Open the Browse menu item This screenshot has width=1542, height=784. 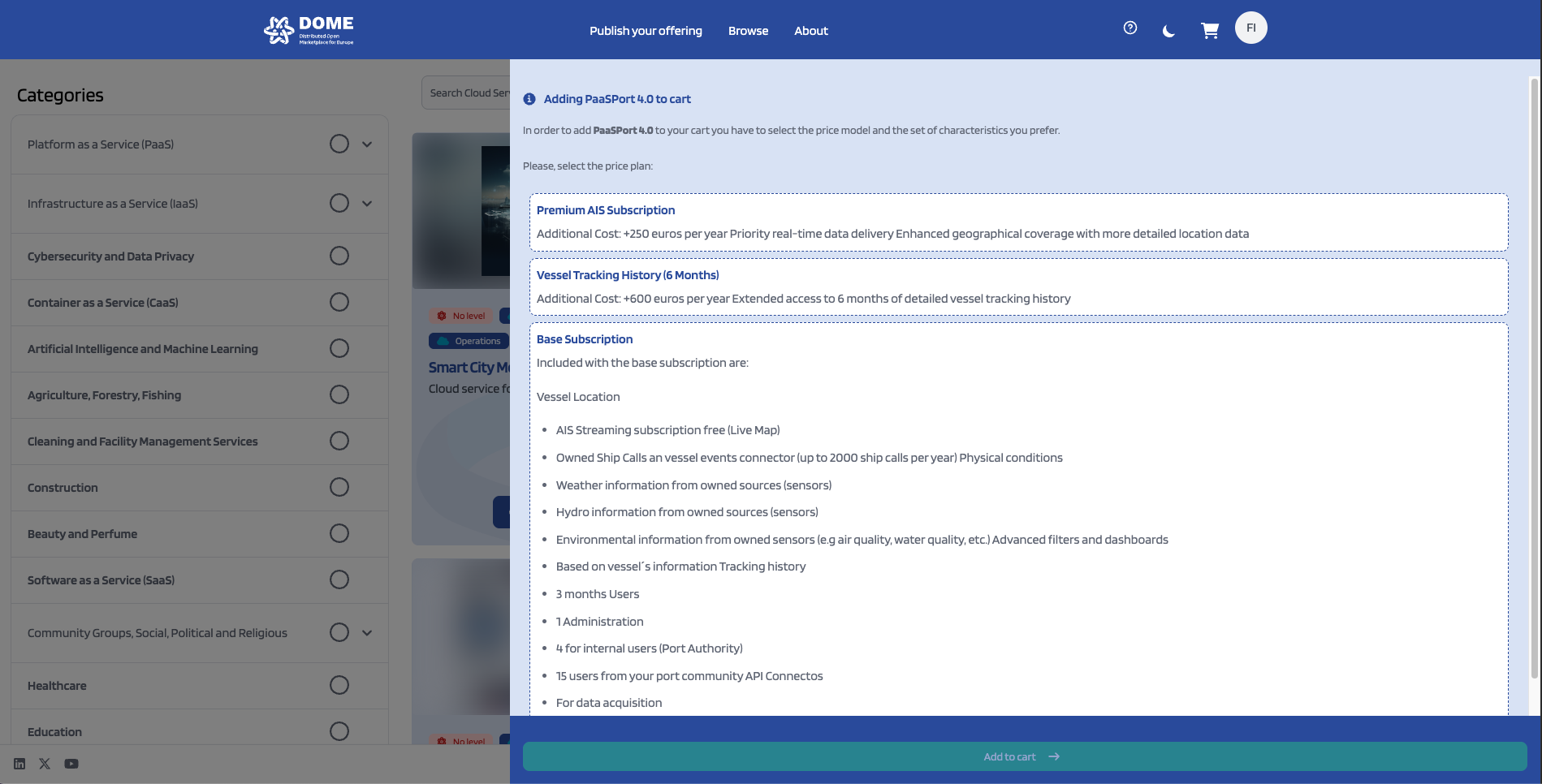(748, 31)
